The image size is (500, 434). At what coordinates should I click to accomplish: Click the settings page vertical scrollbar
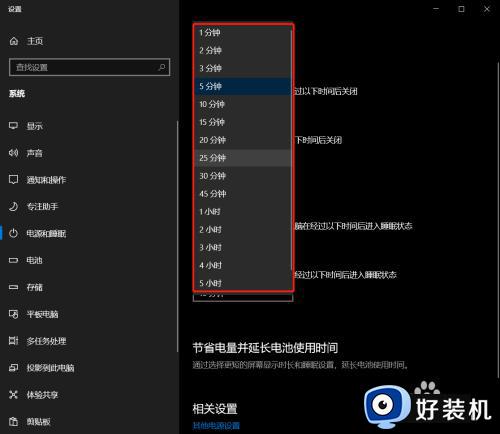pyautogui.click(x=498, y=220)
